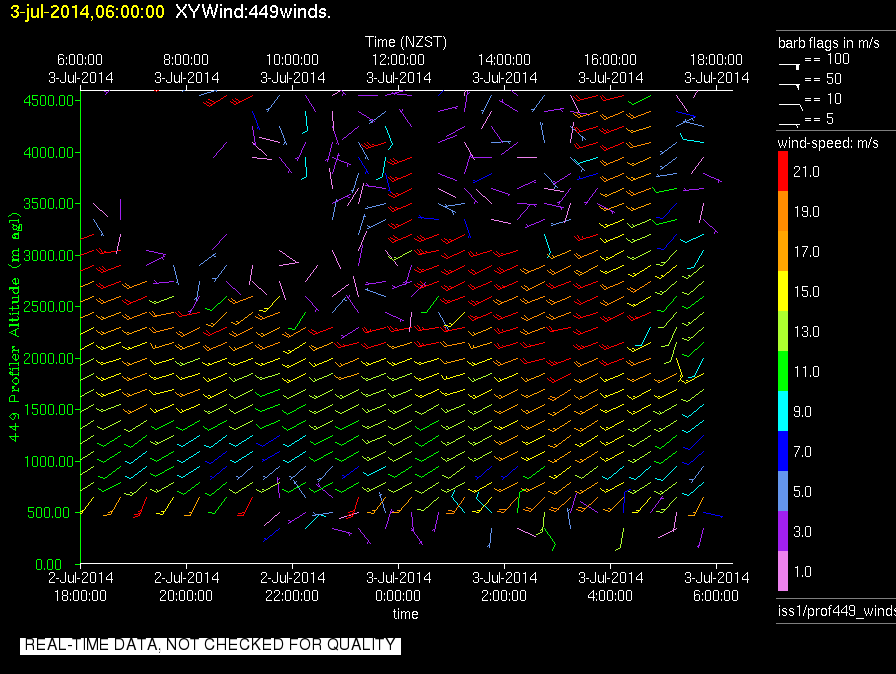The width and height of the screenshot is (896, 674).
Task: Select the purple 3.0 wind-speed color segment
Action: [x=783, y=532]
